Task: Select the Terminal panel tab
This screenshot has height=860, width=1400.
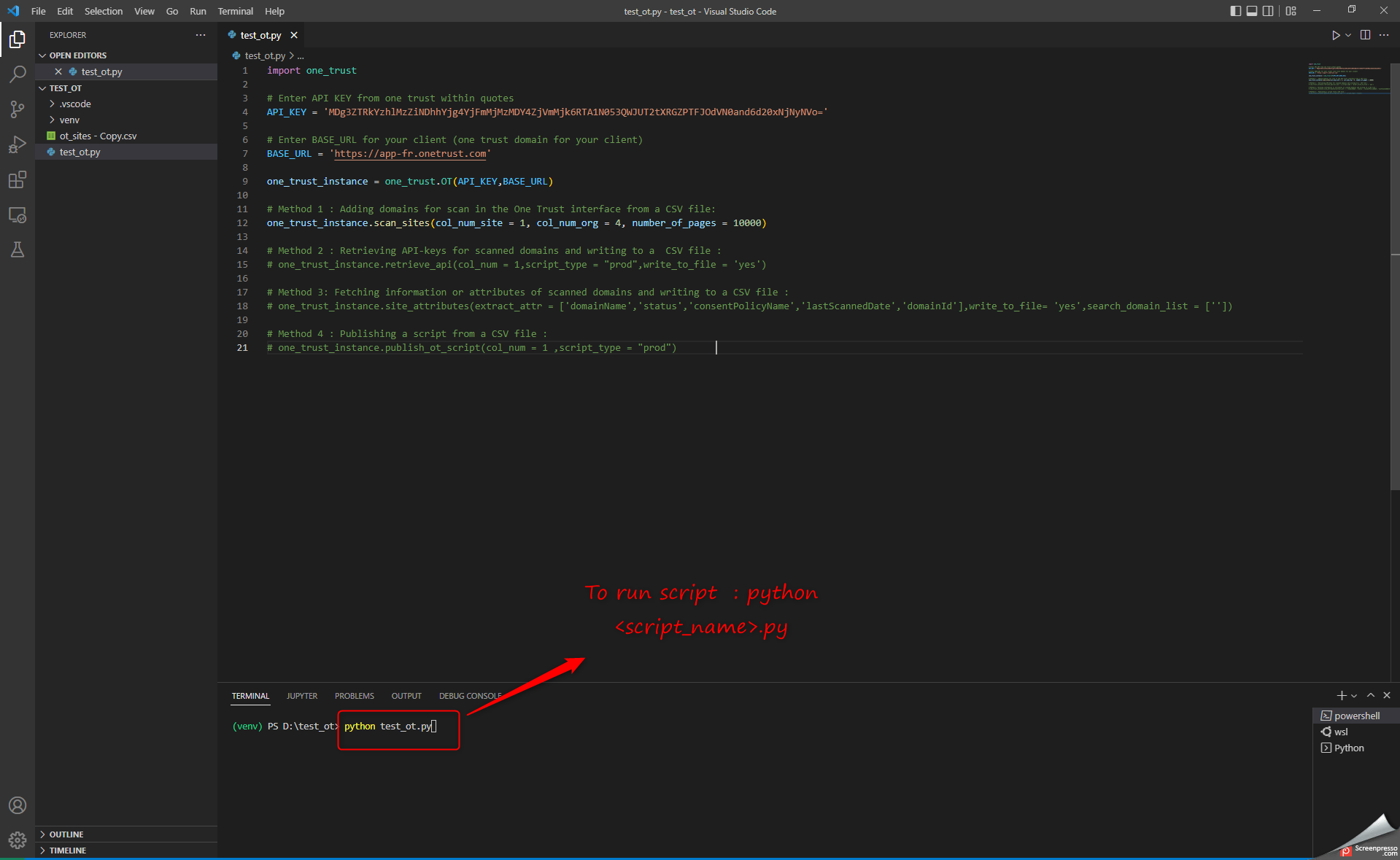Action: 250,696
